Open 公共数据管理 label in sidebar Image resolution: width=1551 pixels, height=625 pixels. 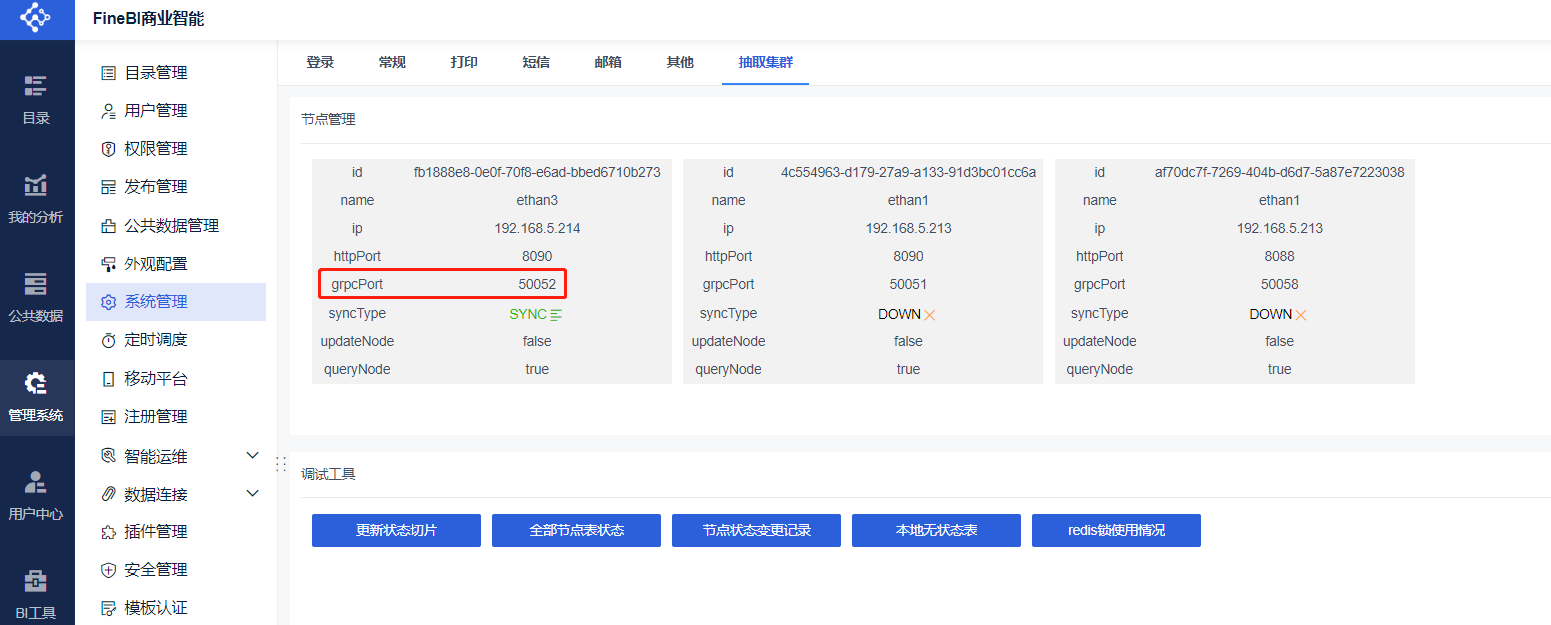click(x=172, y=226)
